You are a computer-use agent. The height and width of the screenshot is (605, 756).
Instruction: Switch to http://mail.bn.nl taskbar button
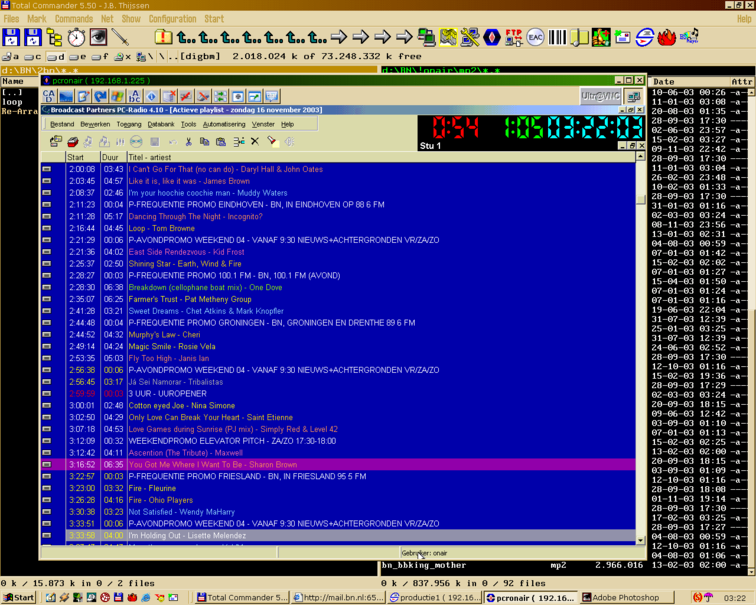click(x=338, y=597)
